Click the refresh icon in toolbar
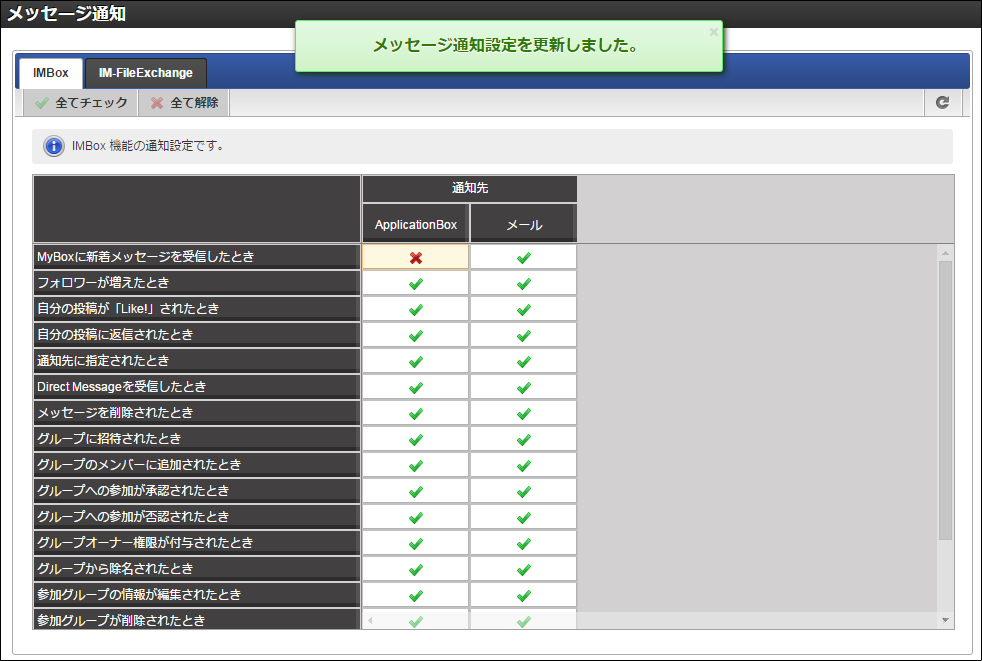 [x=942, y=103]
